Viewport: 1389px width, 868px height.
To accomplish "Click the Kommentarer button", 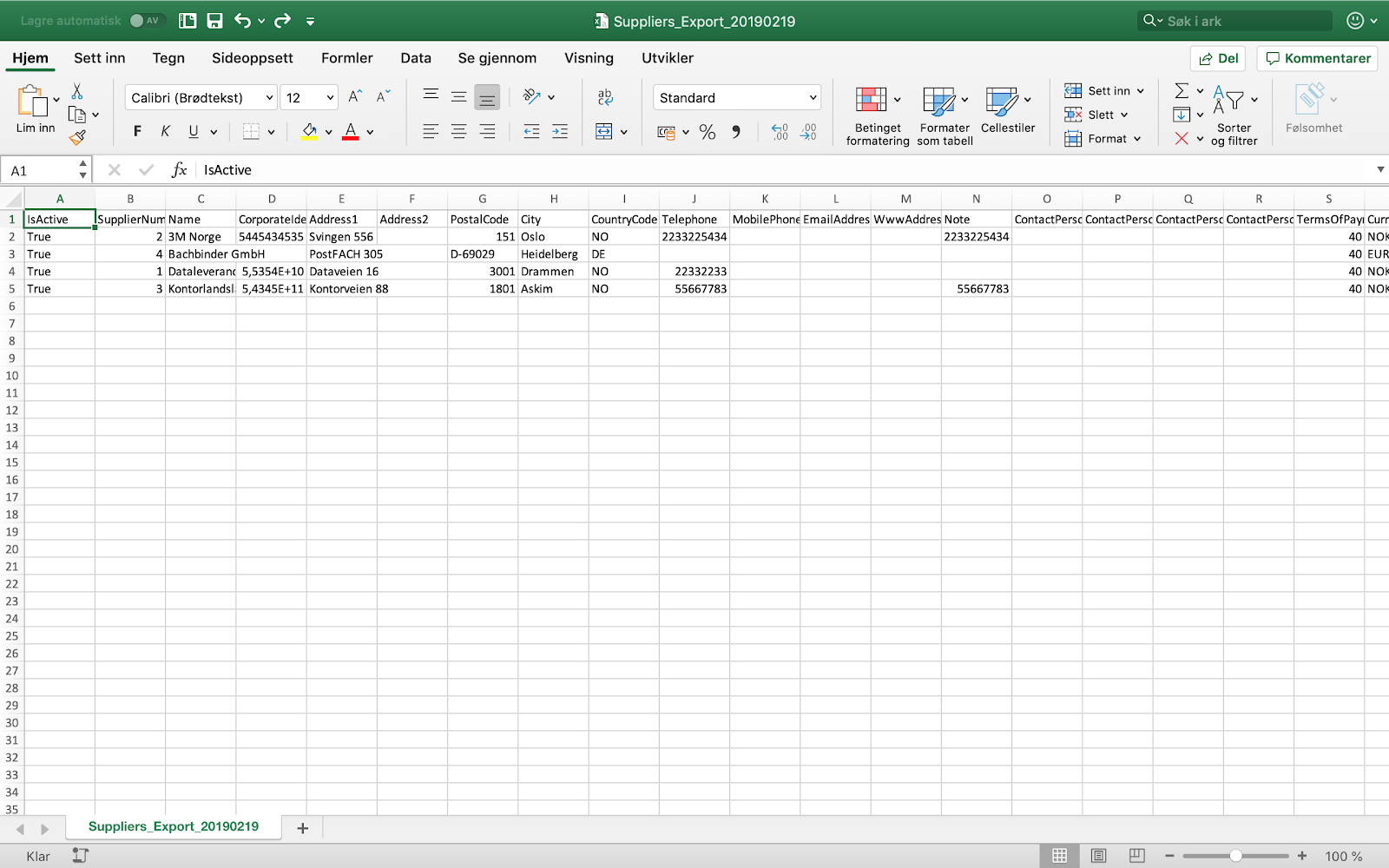I will (x=1317, y=58).
